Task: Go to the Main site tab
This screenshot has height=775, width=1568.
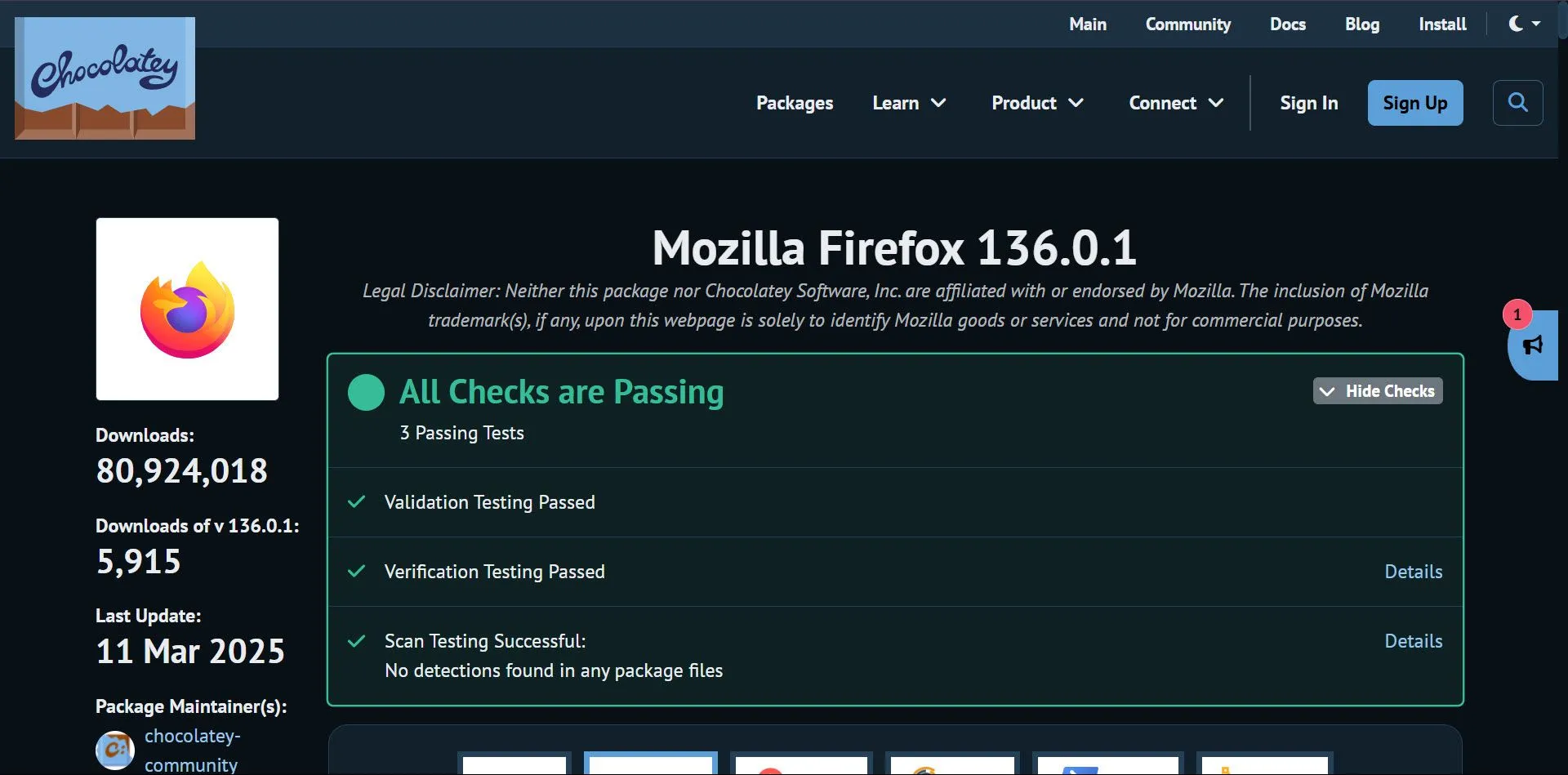Action: click(1088, 24)
